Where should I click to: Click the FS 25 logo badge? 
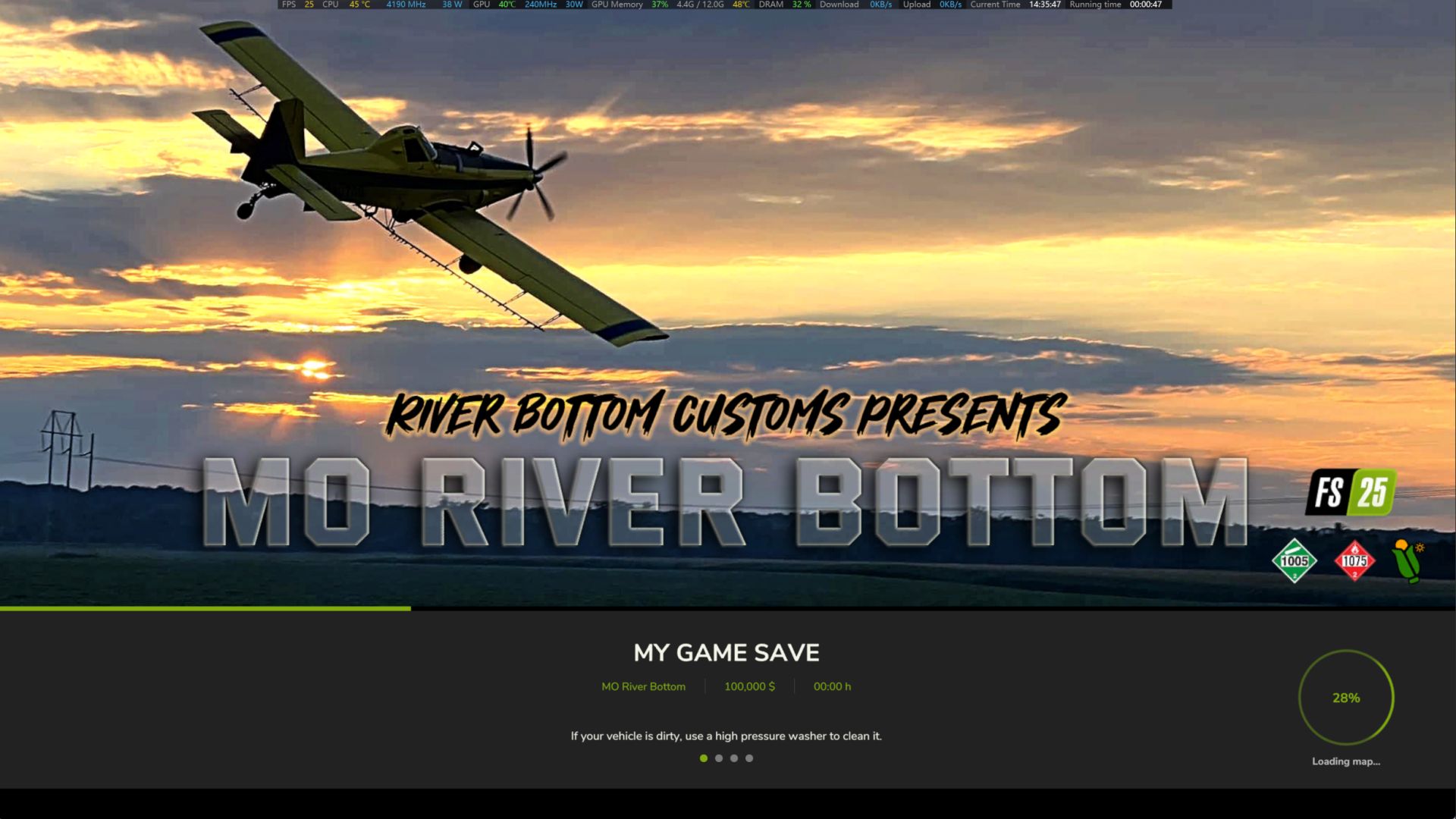coord(1351,492)
